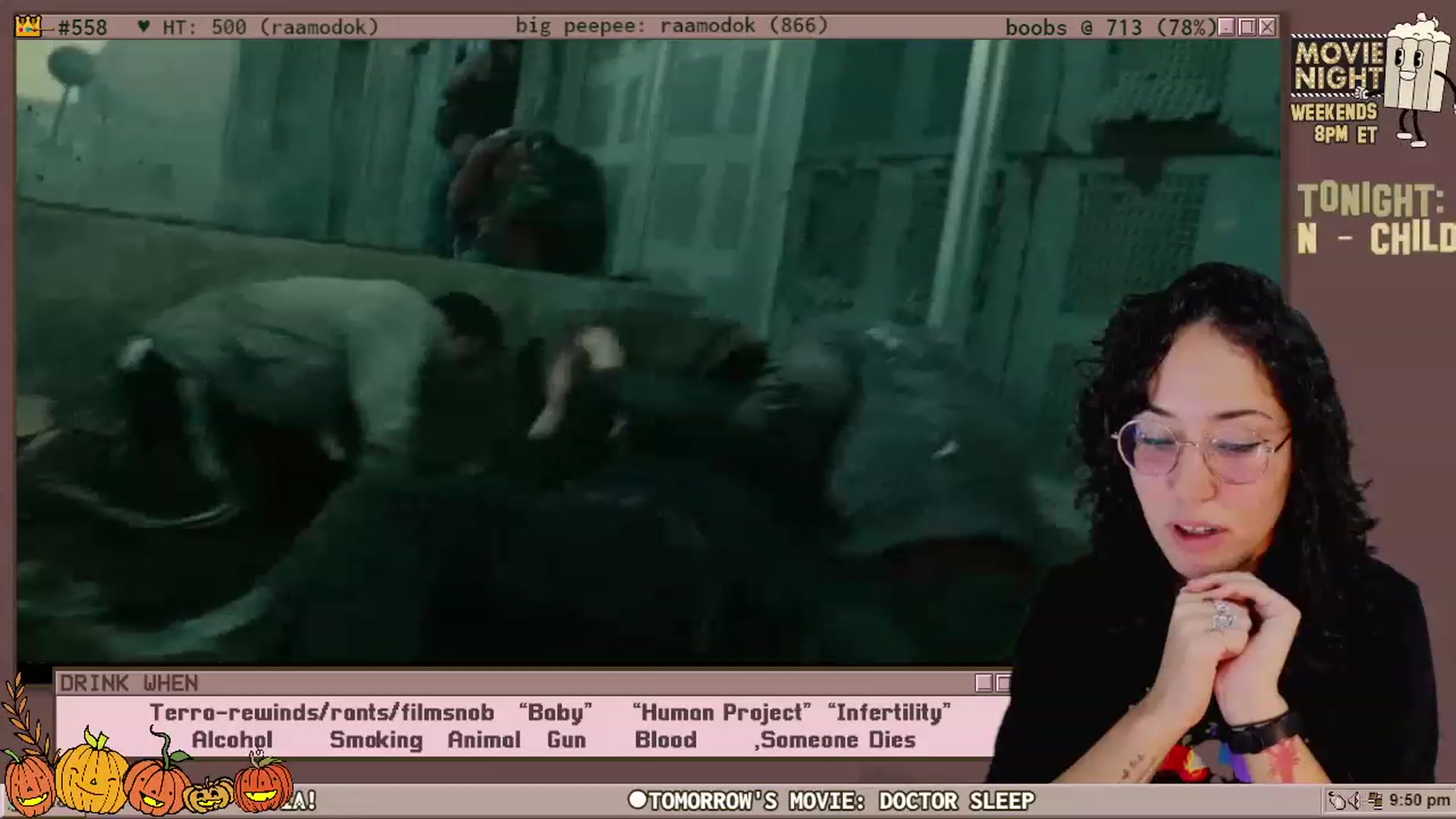Screen dimensions: 1456x819
Task: Click the DRINK WHEN window title
Action: click(x=129, y=683)
